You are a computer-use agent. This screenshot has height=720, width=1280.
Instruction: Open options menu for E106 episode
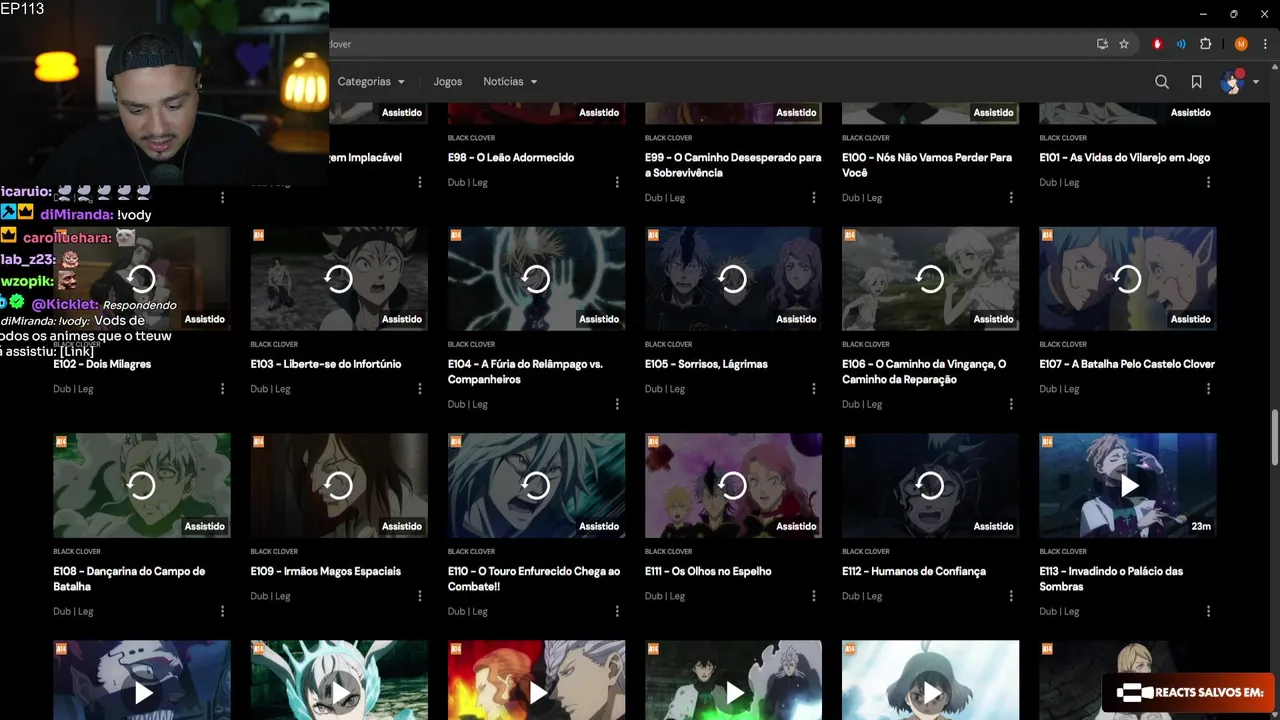(x=1011, y=404)
